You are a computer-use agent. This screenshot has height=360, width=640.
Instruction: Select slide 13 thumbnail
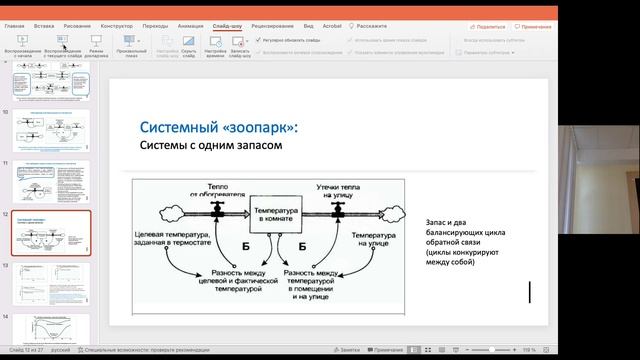coord(51,284)
